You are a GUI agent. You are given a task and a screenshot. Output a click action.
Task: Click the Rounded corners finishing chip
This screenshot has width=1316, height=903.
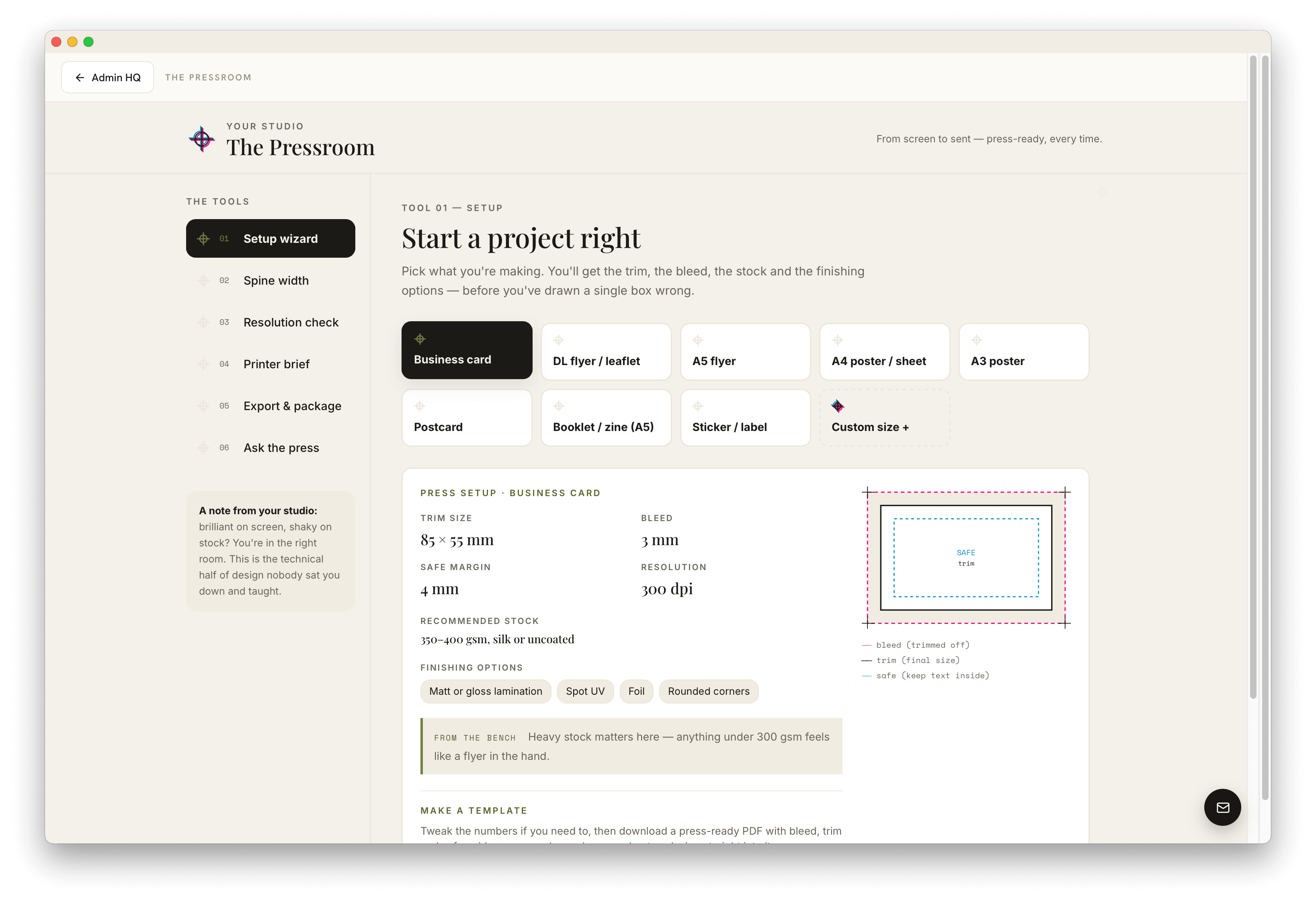pos(708,692)
